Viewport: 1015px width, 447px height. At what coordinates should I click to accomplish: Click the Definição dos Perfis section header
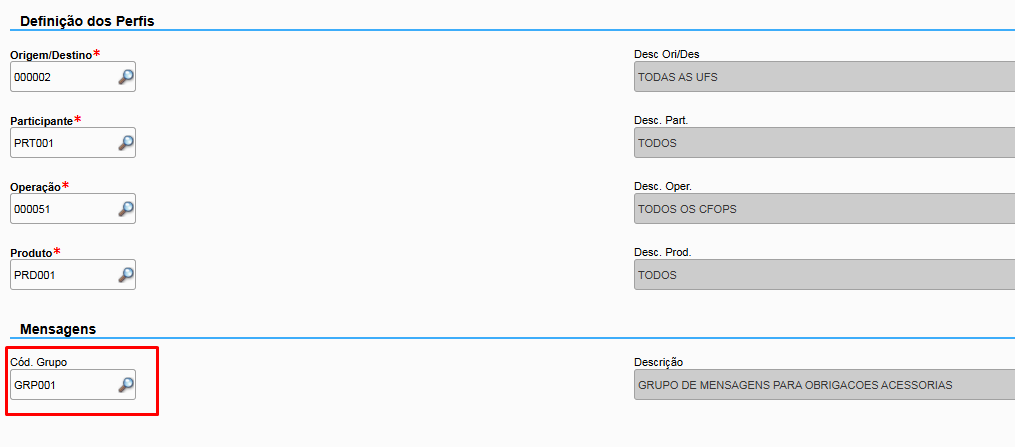point(87,20)
